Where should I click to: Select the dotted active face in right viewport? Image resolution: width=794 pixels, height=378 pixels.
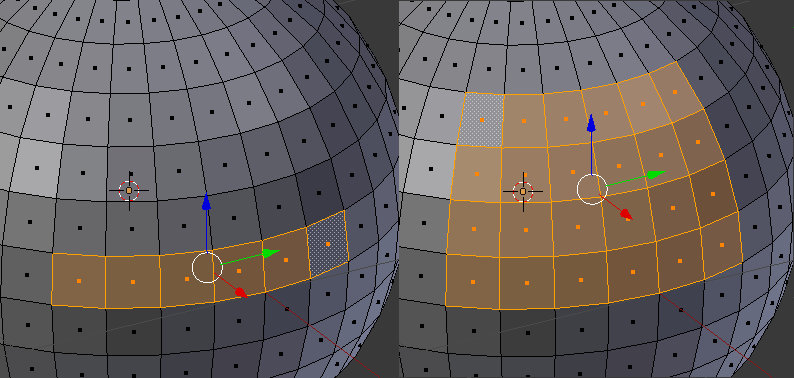[x=482, y=120]
